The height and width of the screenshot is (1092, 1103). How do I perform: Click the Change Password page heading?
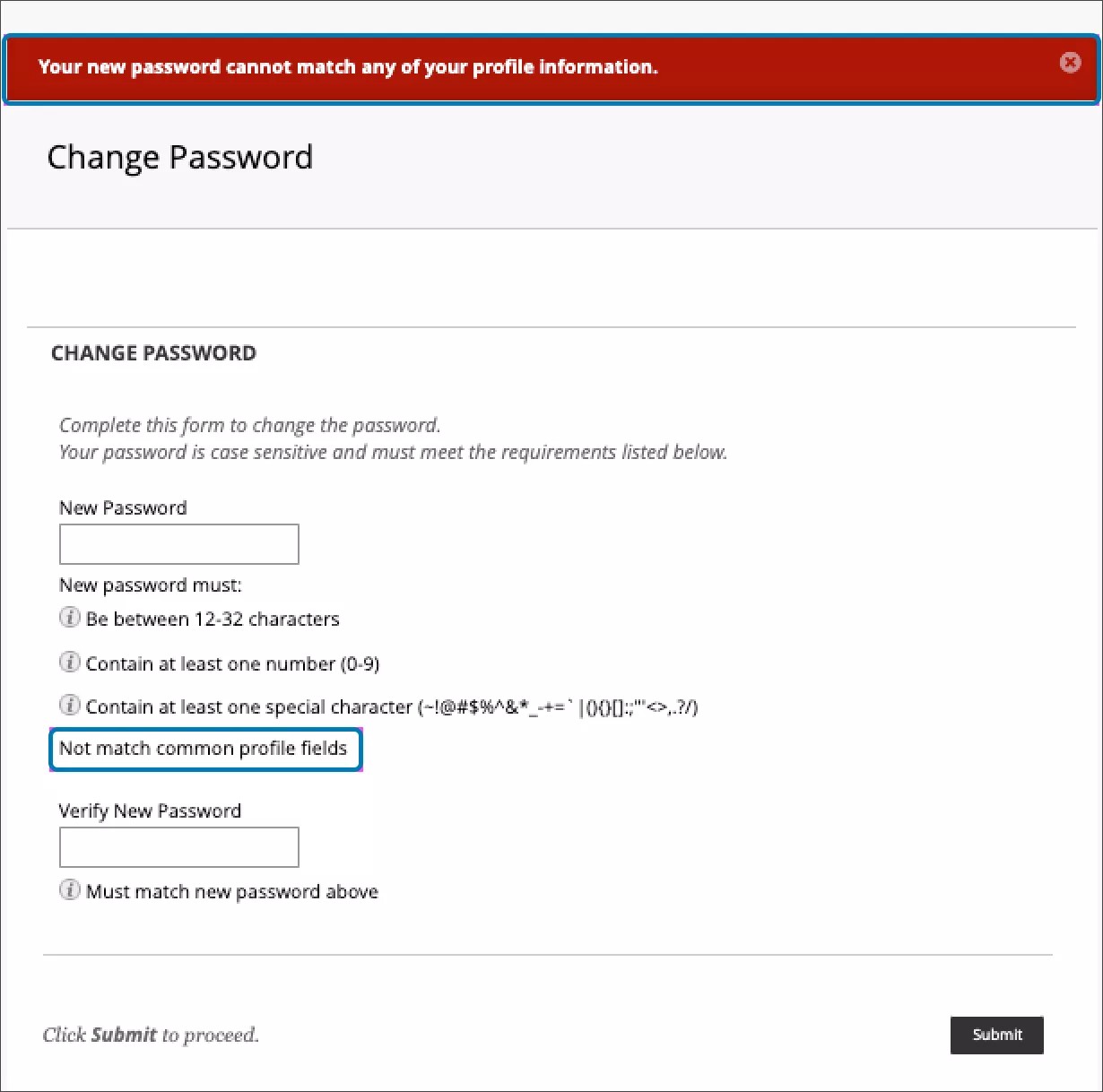pos(180,157)
